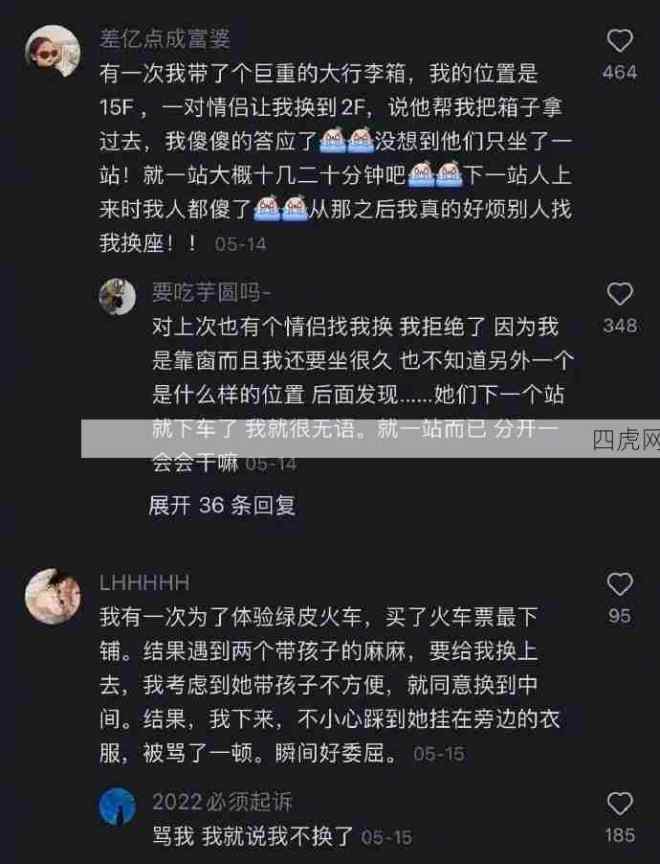Tap username LHHHHH

pyautogui.click(x=144, y=582)
